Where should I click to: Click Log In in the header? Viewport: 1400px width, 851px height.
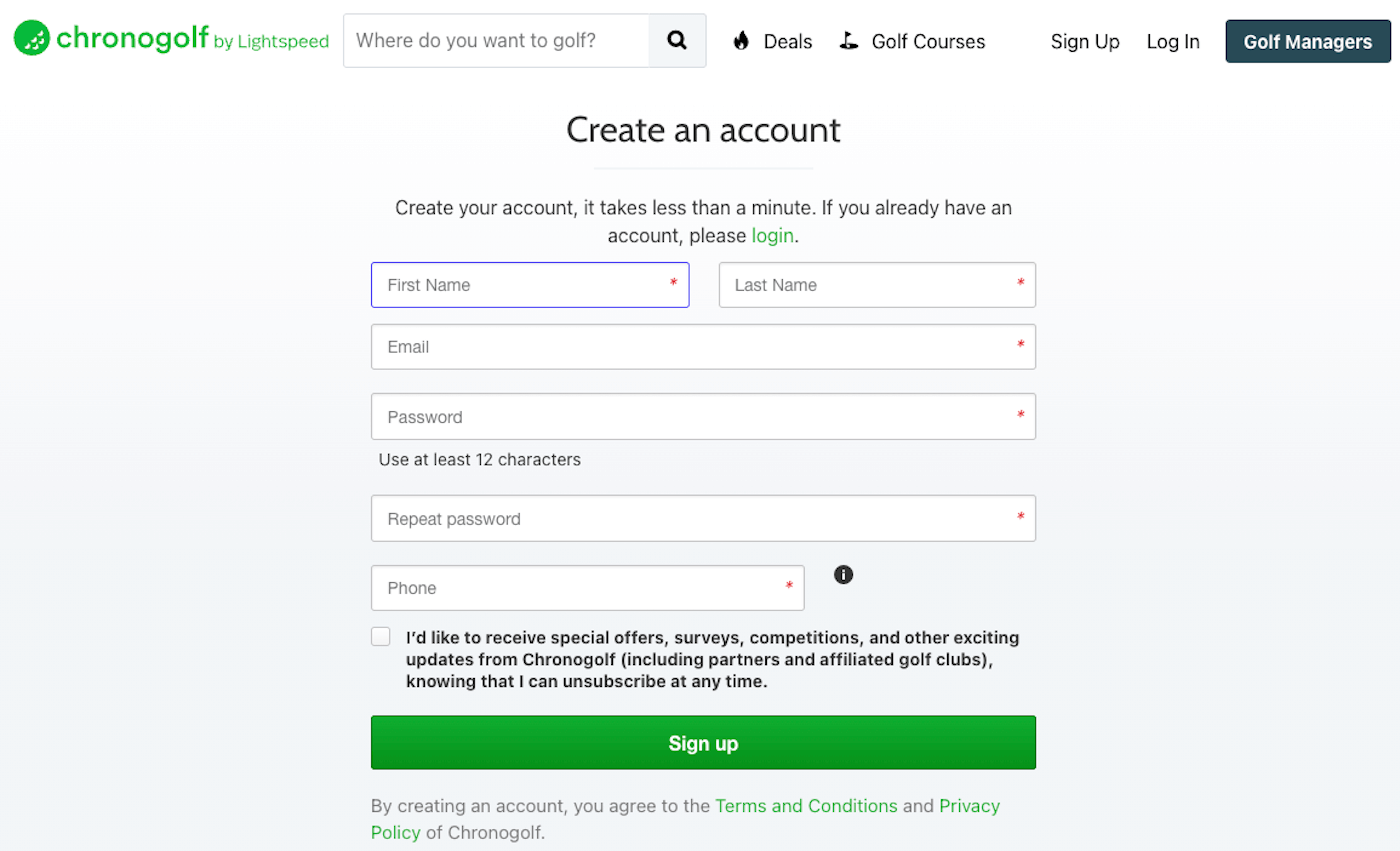[x=1173, y=41]
